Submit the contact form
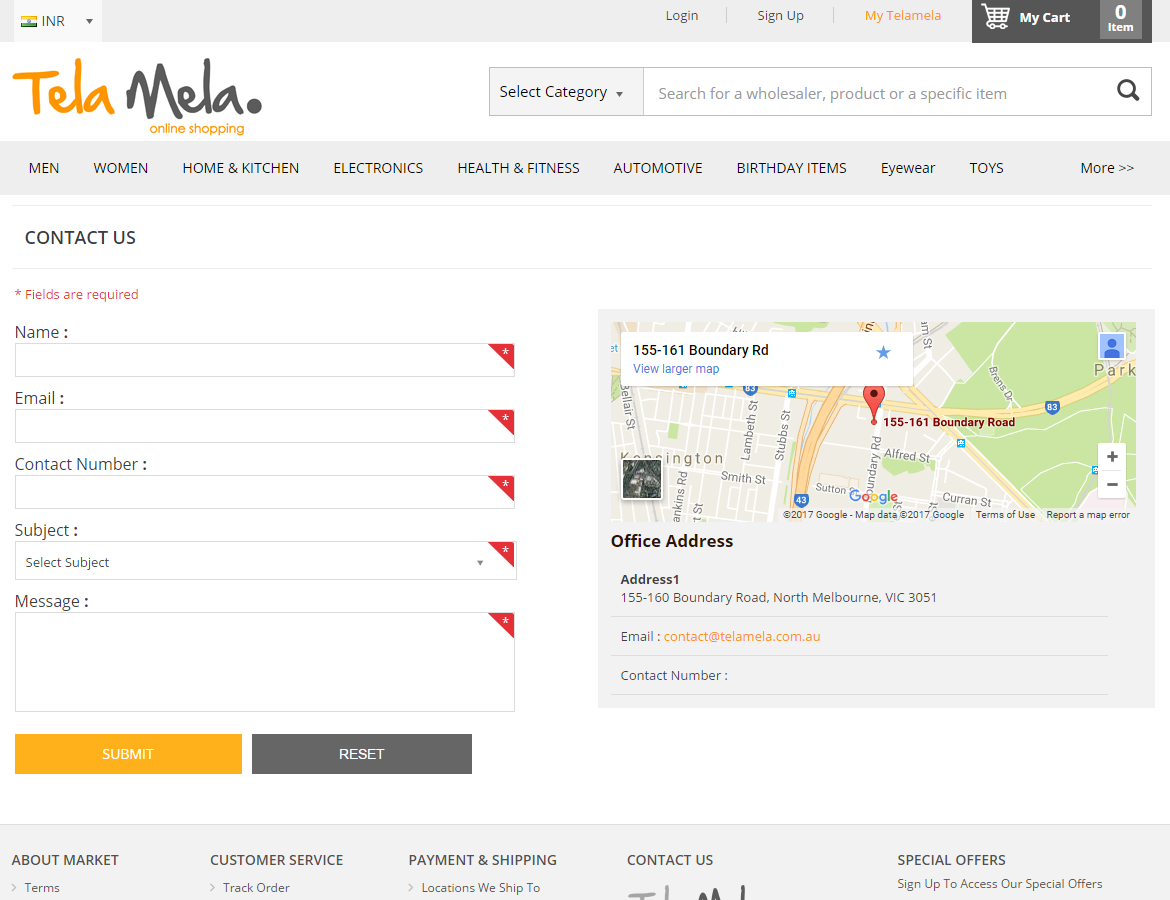This screenshot has height=900, width=1170. point(128,754)
